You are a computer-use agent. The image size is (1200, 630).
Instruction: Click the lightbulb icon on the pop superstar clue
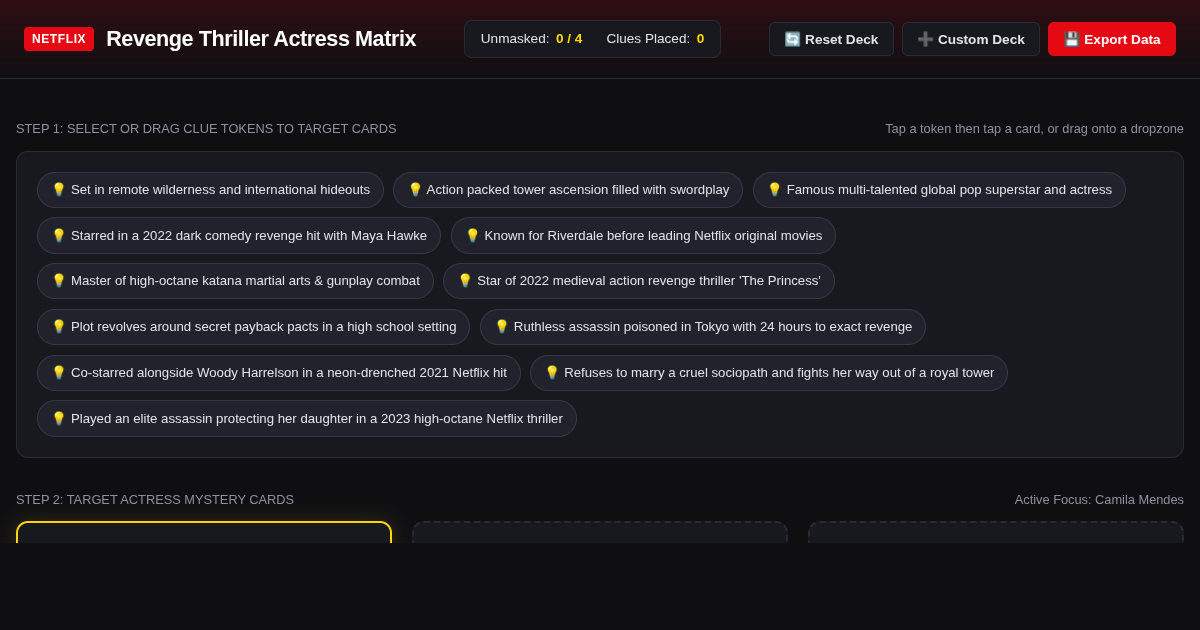point(775,190)
